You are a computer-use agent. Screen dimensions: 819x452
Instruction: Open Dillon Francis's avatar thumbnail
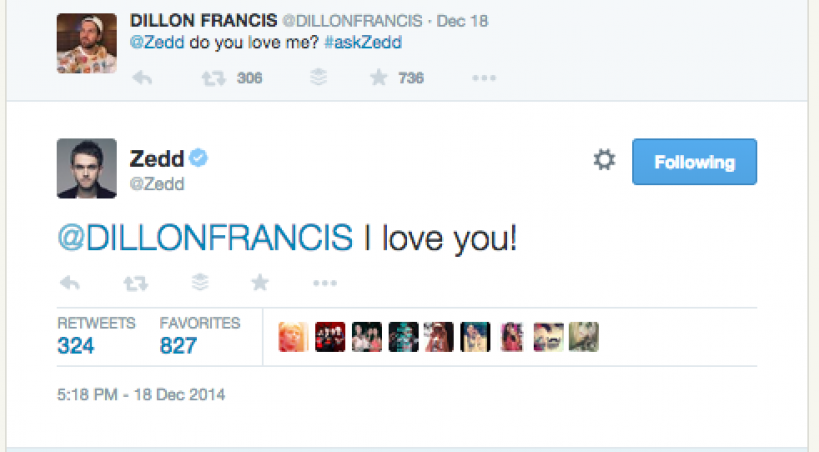pyautogui.click(x=87, y=43)
